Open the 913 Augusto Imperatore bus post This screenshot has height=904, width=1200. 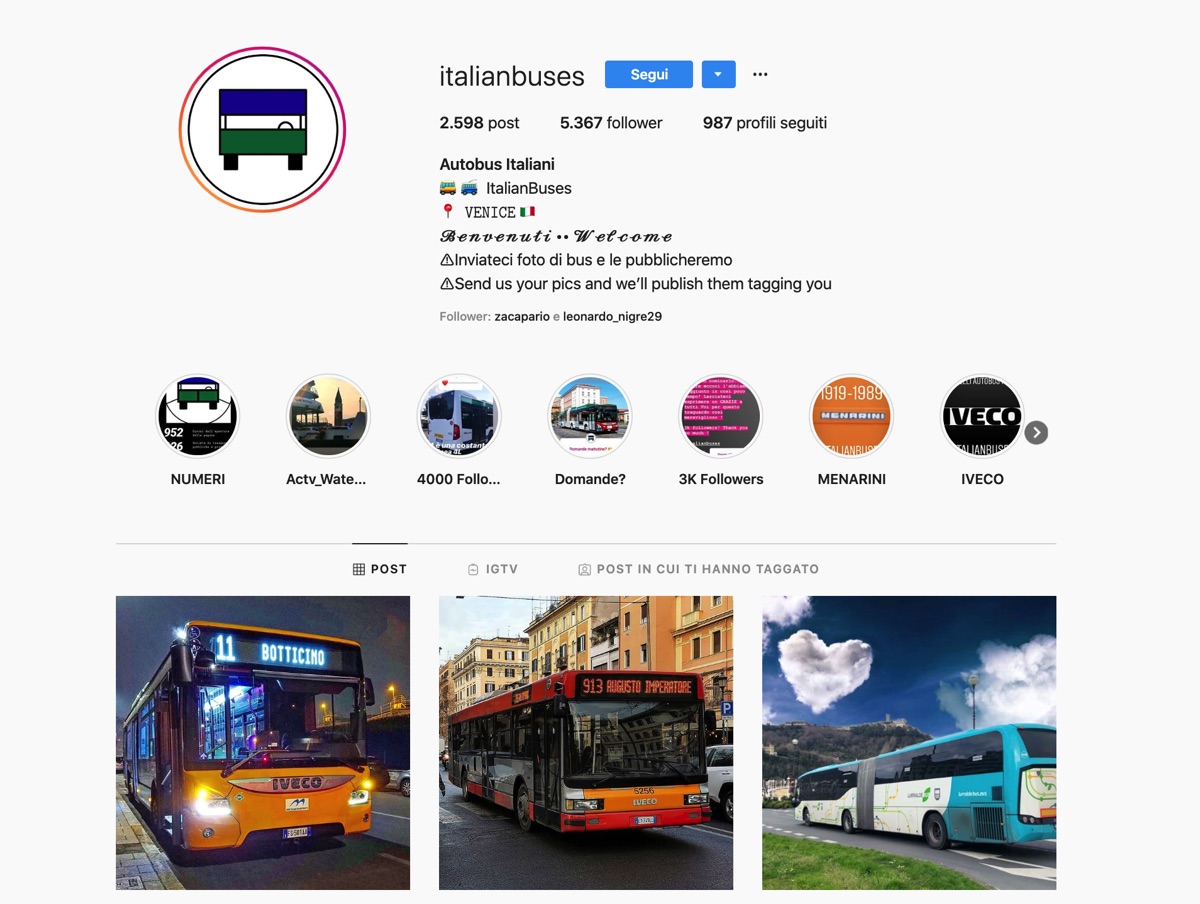click(x=586, y=743)
